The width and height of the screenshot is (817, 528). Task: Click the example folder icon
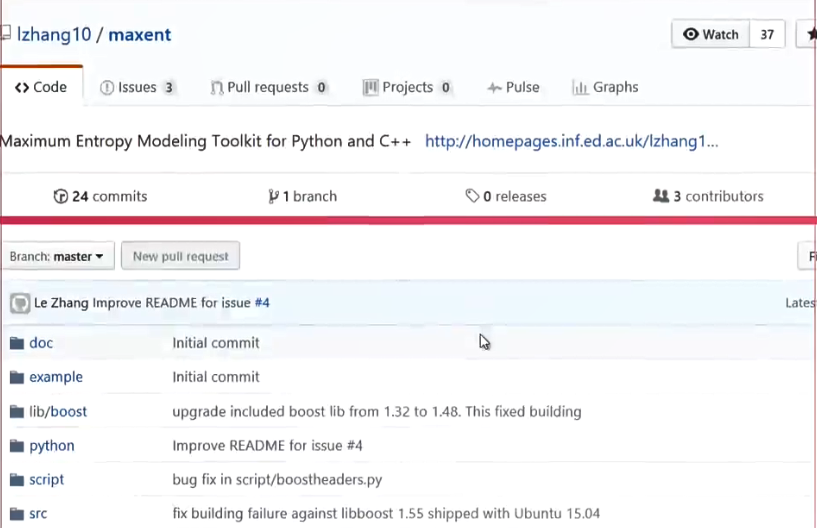(17, 377)
